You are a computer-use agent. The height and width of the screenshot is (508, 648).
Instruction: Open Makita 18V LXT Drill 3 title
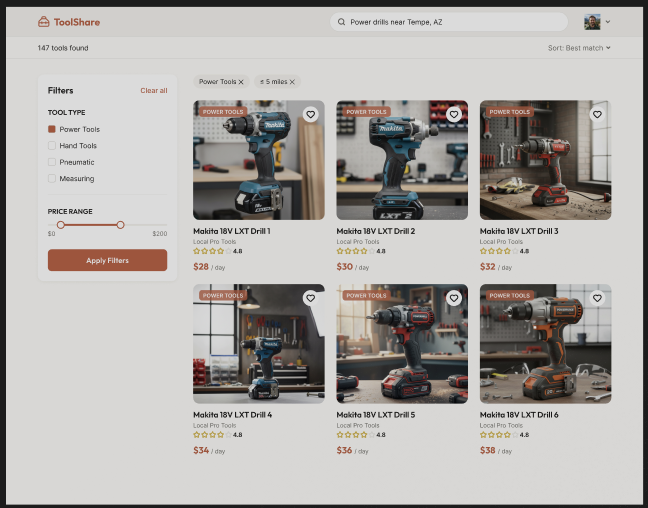tap(519, 231)
